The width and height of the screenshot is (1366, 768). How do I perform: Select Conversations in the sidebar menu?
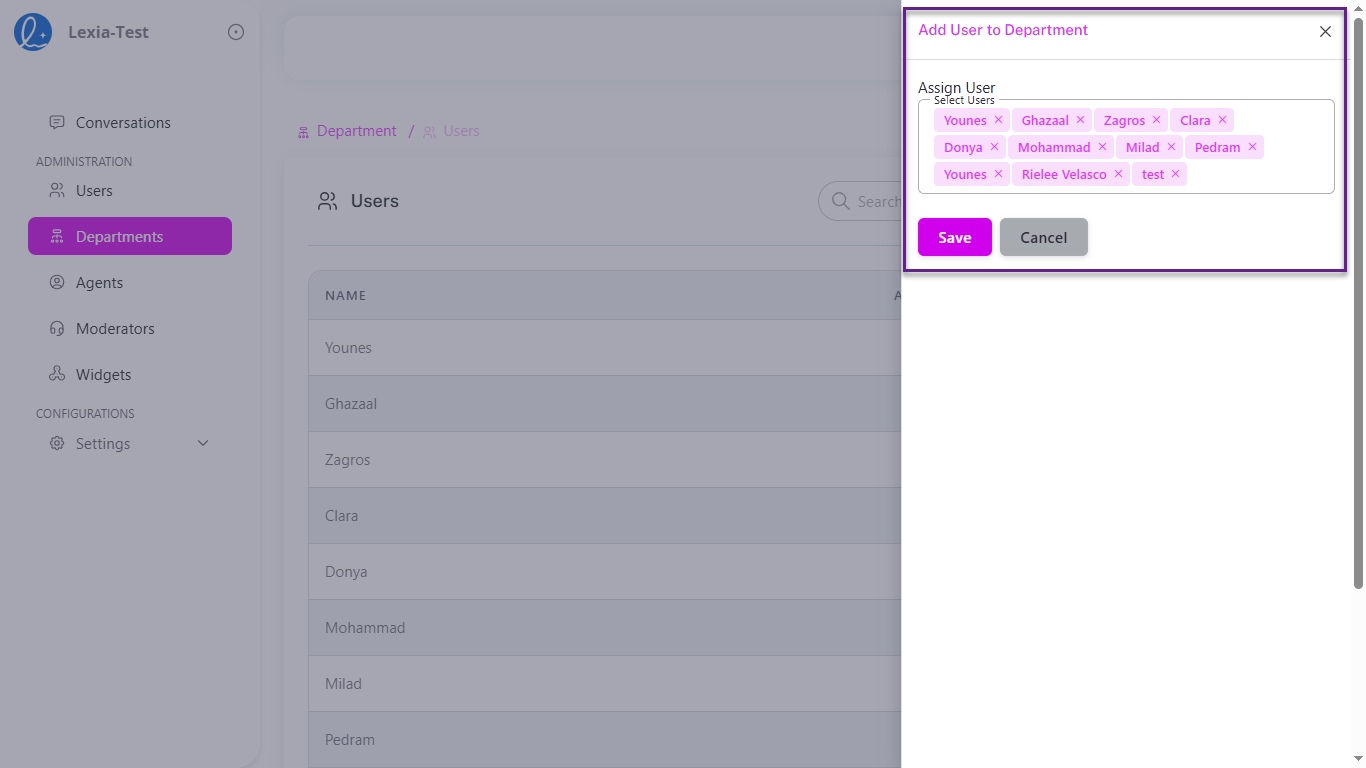[122, 122]
